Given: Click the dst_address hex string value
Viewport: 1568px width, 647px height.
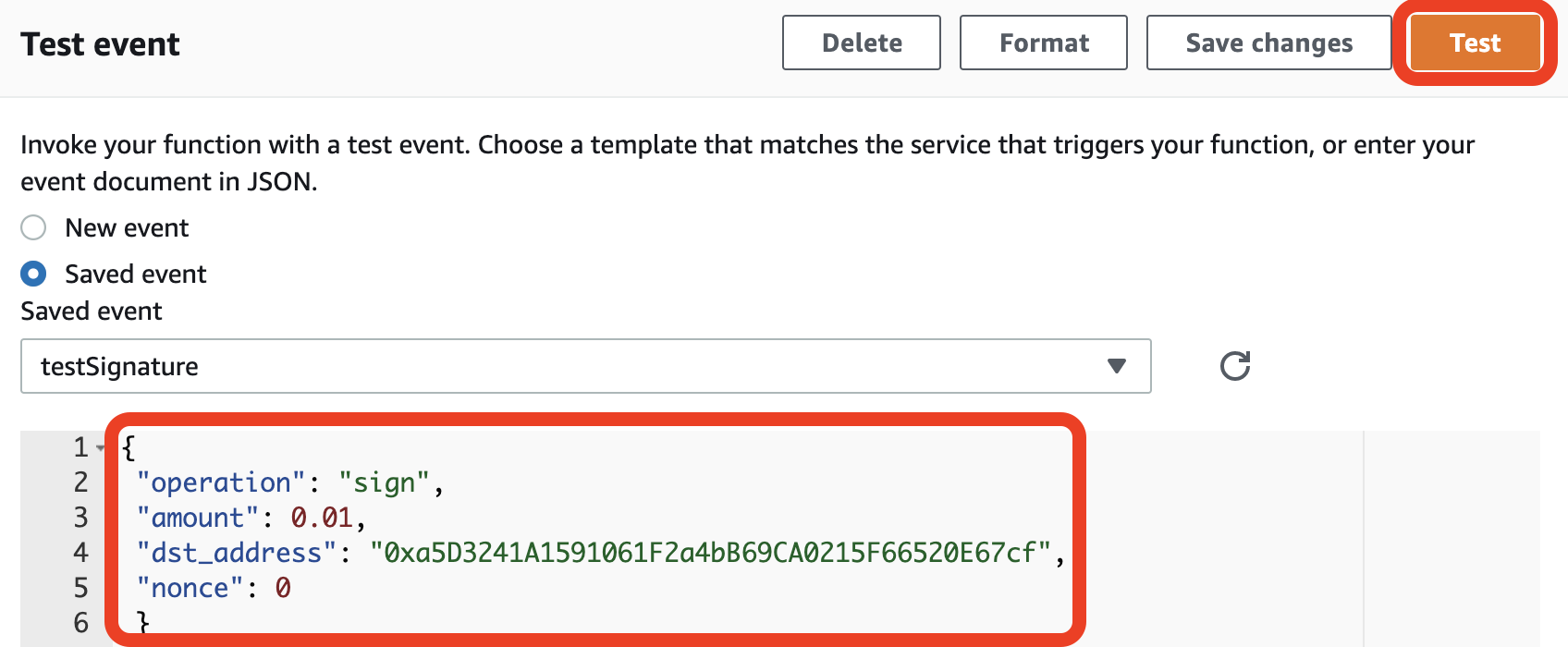Looking at the screenshot, I should pos(710,553).
